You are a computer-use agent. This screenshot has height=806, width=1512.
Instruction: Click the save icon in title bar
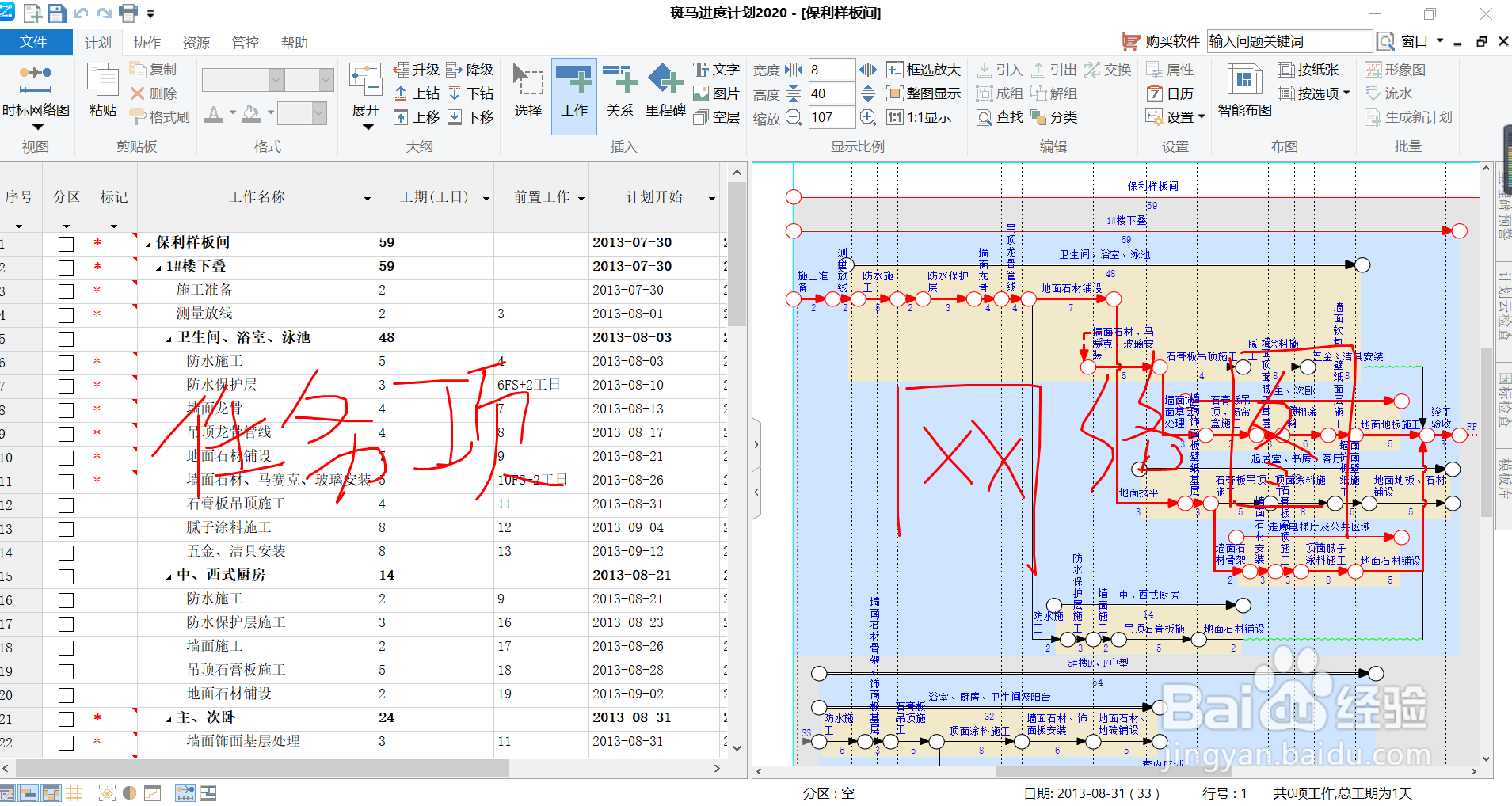(x=56, y=13)
